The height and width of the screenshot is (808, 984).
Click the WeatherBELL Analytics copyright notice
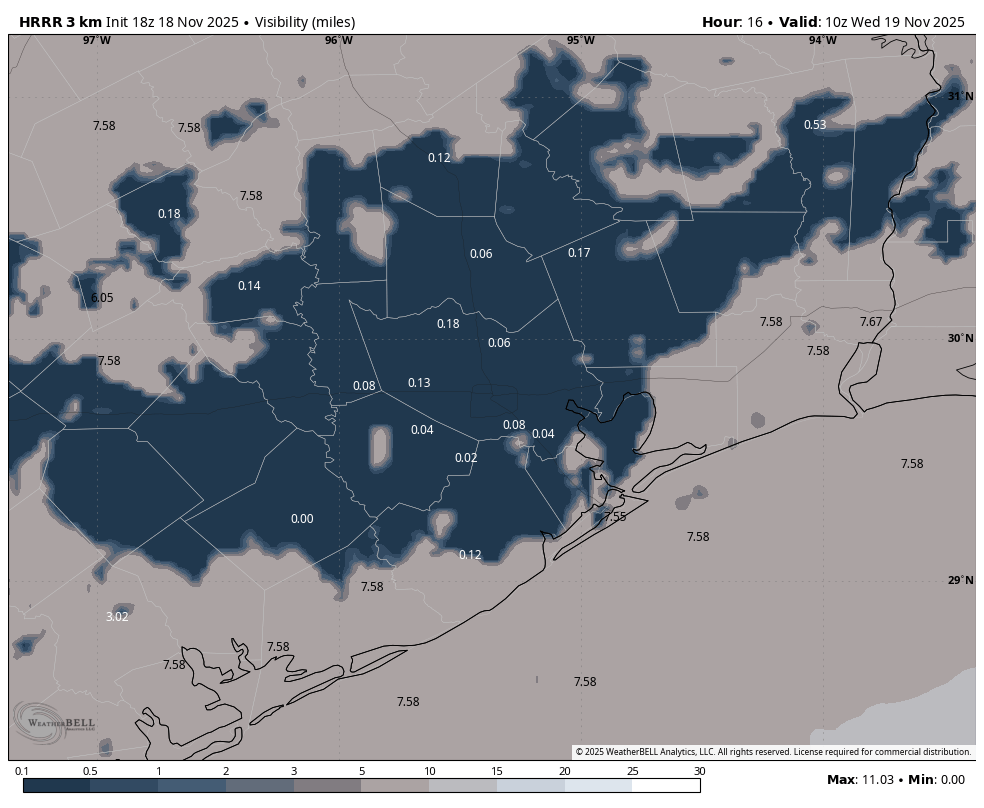[773, 752]
